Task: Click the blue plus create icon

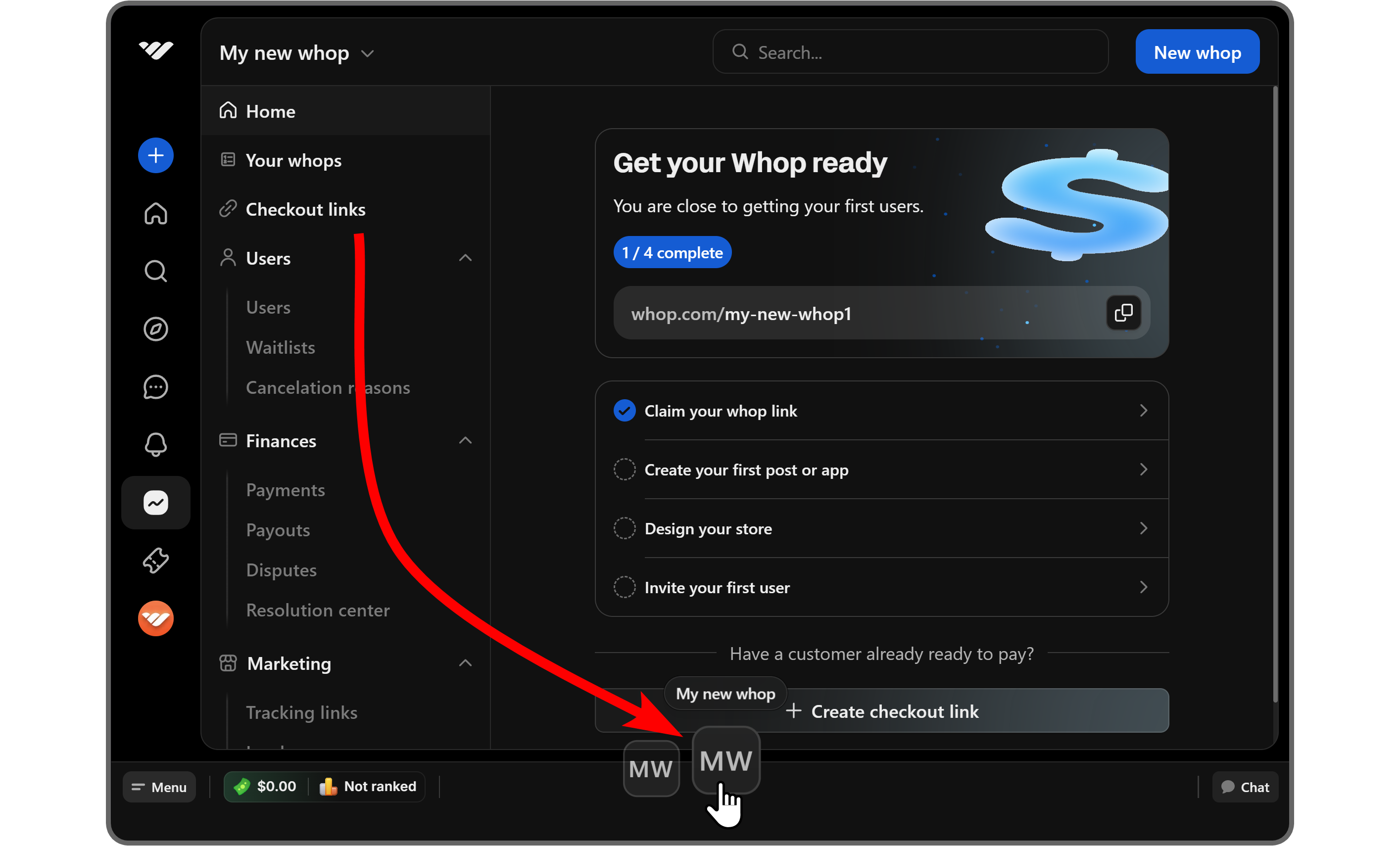Action: [156, 156]
